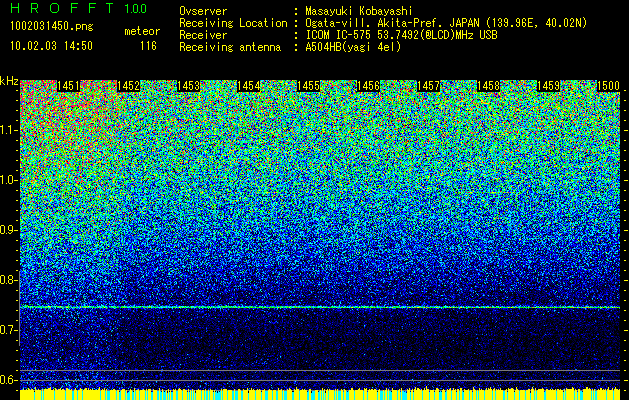Click the 1455 time marker
This screenshot has height=400, width=629.
point(308,86)
